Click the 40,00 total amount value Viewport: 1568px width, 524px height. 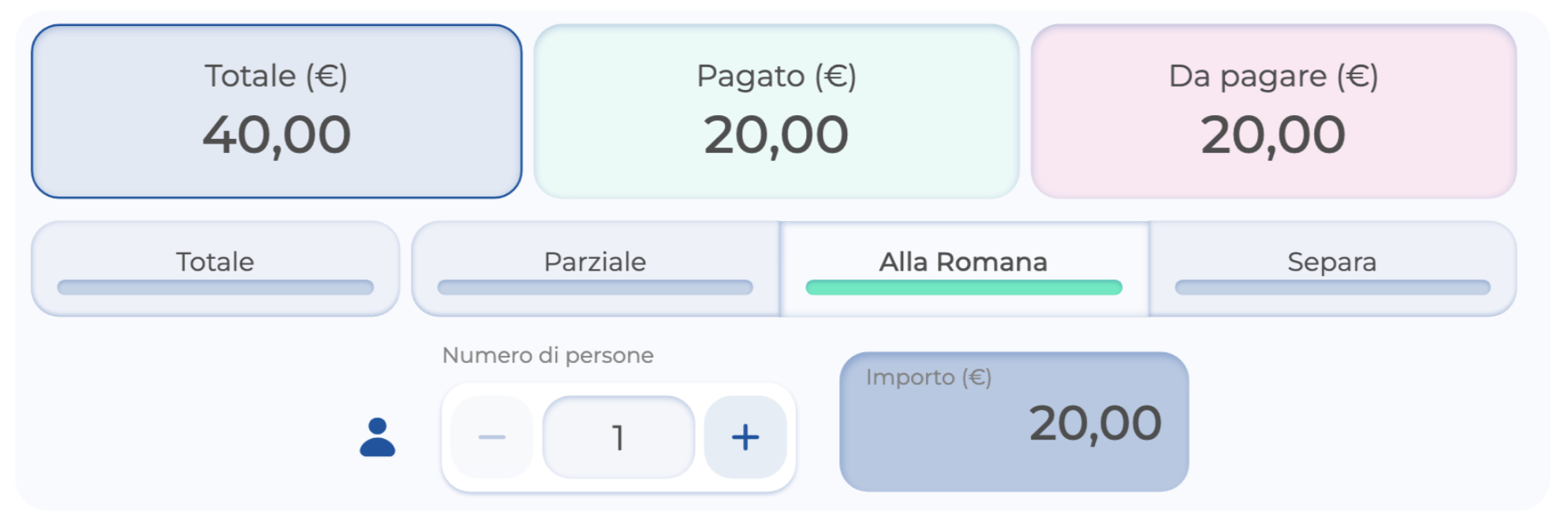click(x=276, y=135)
